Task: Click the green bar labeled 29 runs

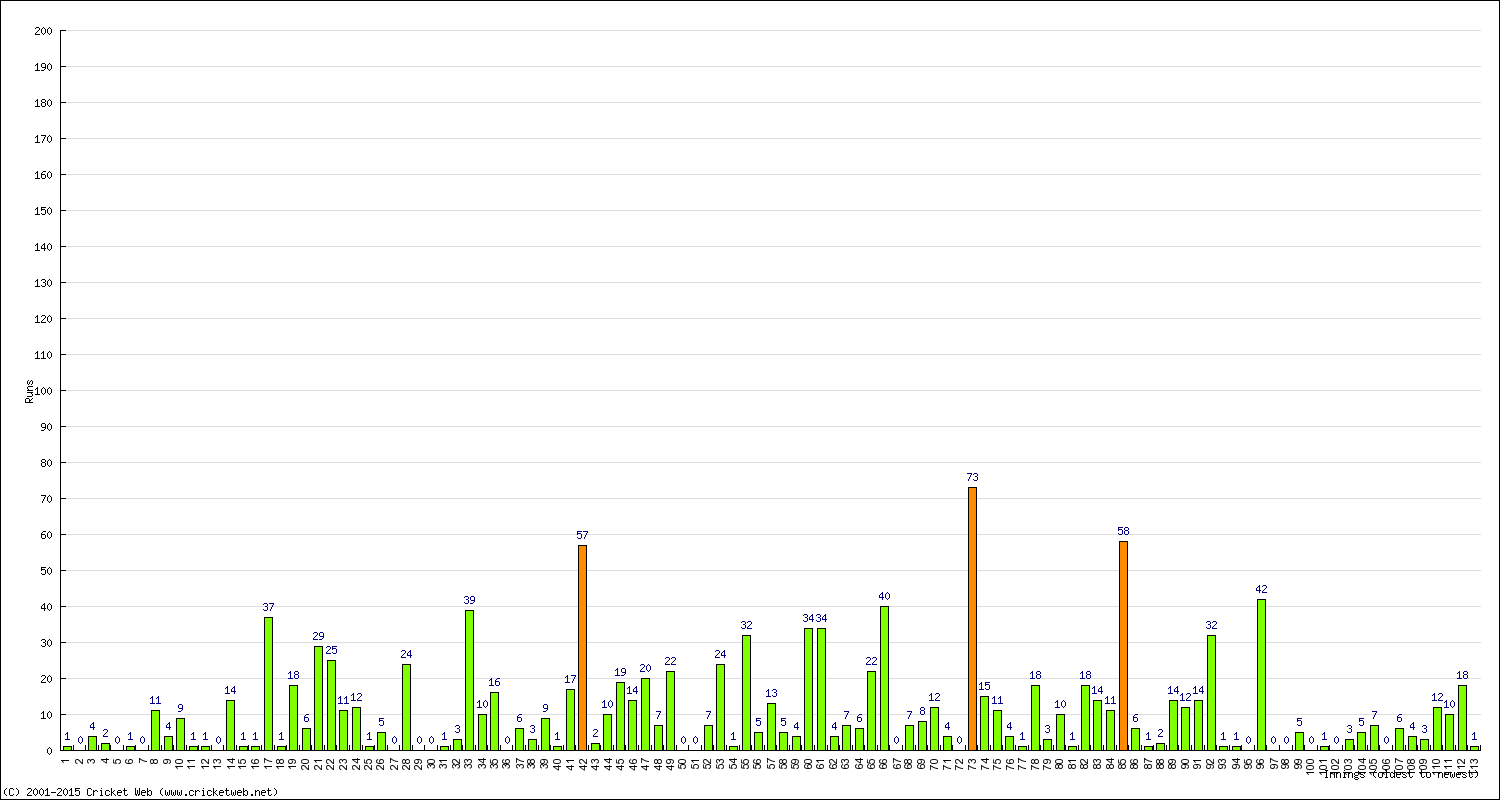Action: 318,698
